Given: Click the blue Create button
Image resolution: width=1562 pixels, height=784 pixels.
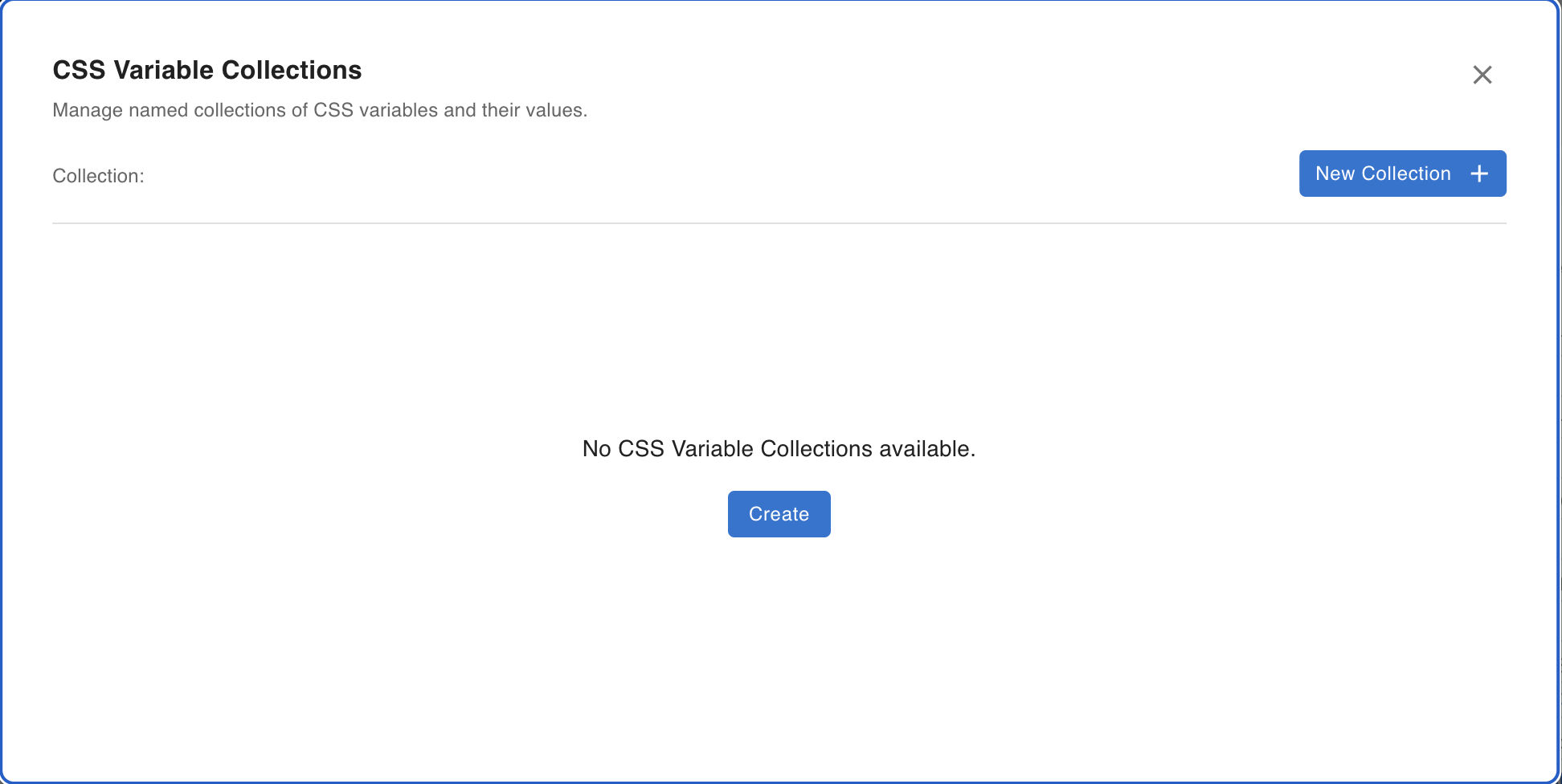Looking at the screenshot, I should point(779,514).
